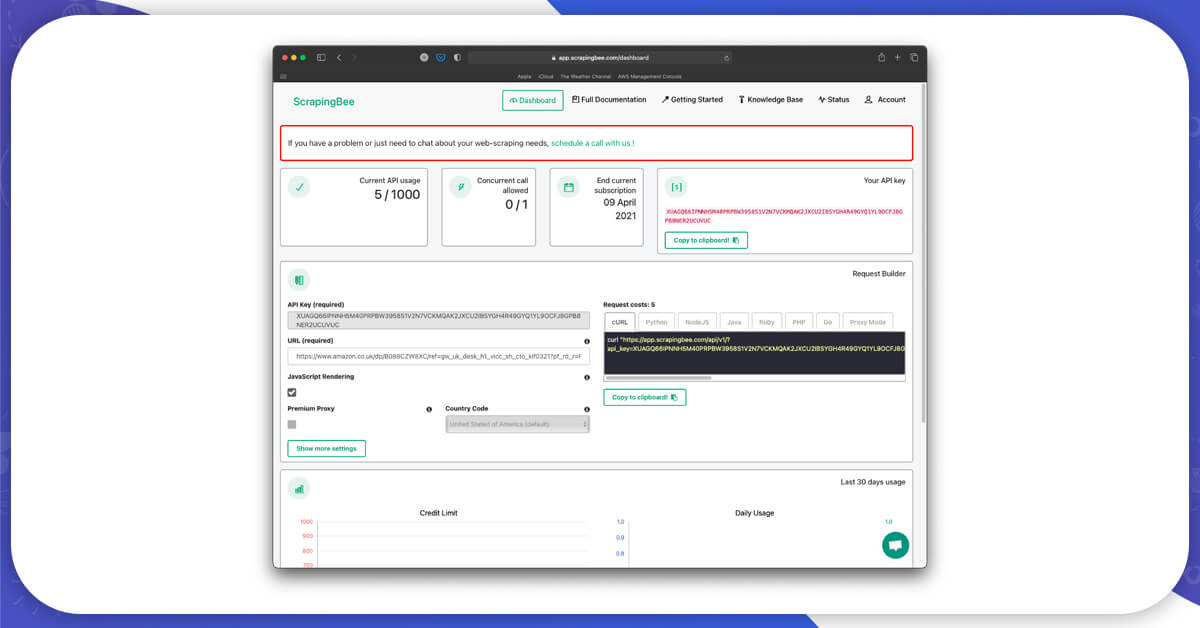The image size is (1200, 628).
Task: Click the 5 / 1000 usage value
Action: coord(397,194)
